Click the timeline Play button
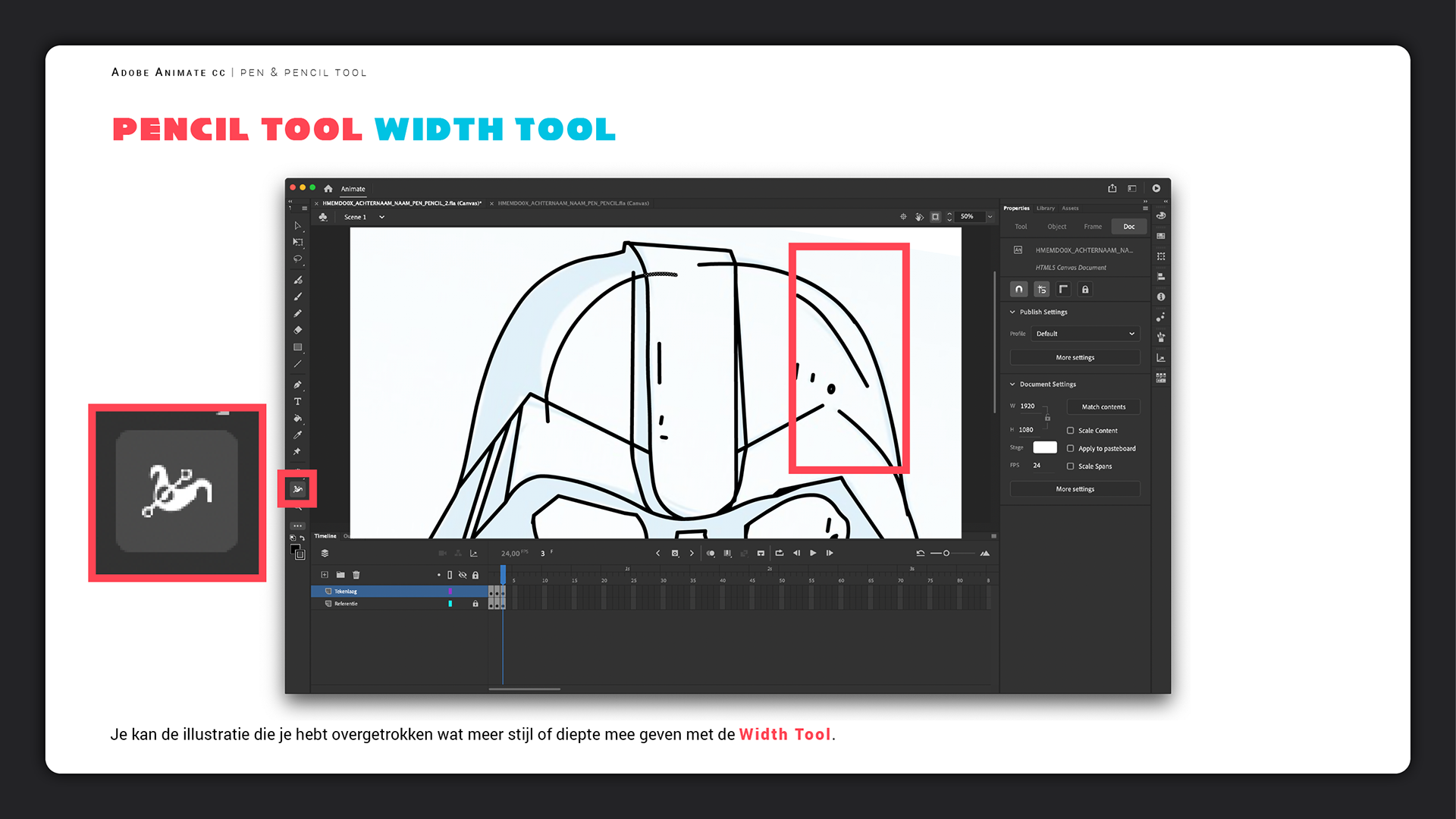 tap(813, 553)
